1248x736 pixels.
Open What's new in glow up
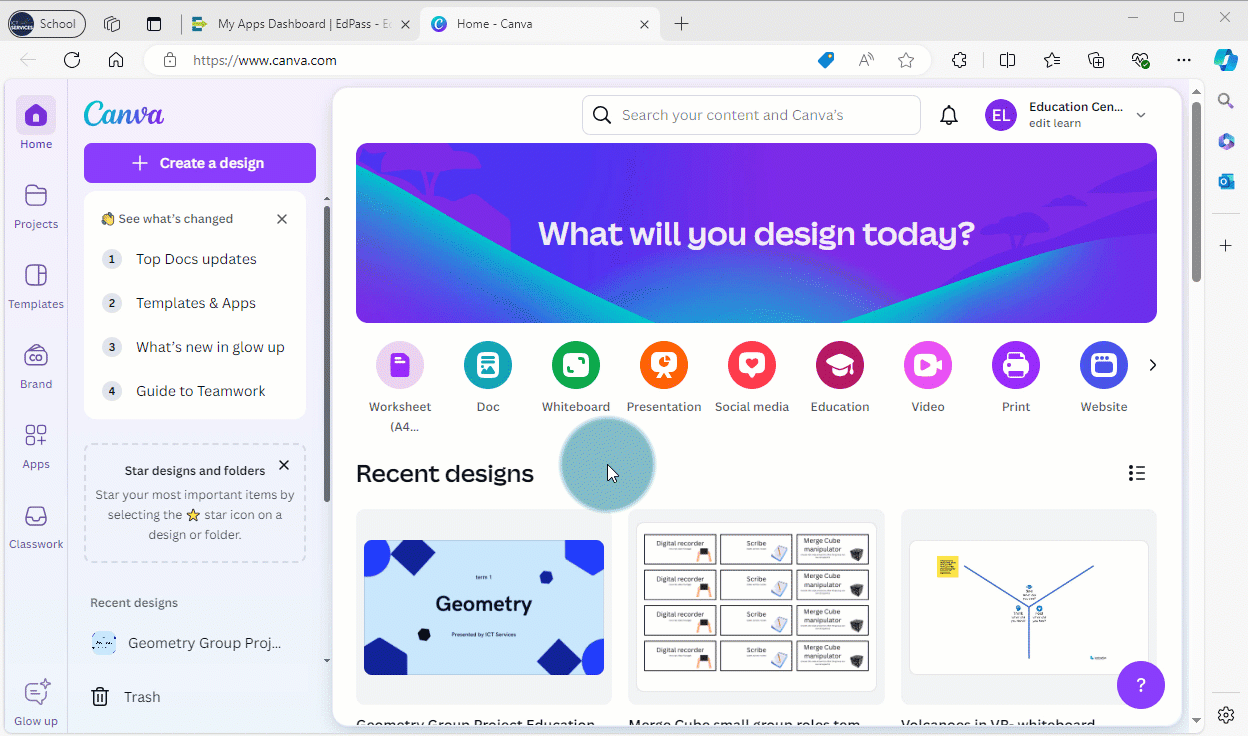[x=210, y=347]
